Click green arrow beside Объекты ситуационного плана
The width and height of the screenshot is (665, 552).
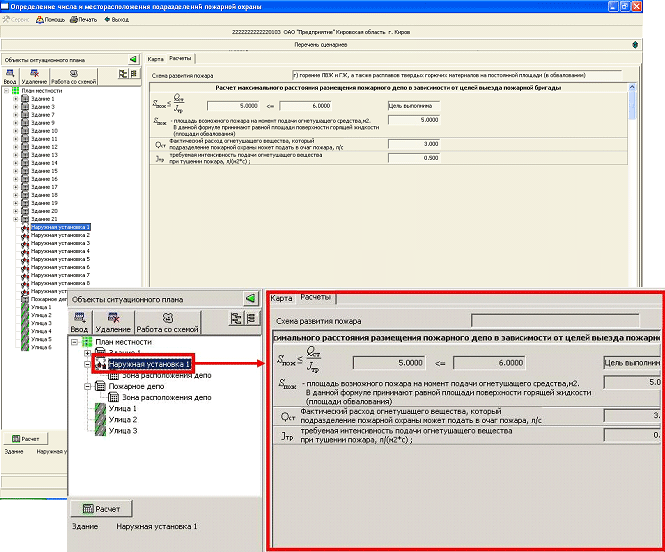(134, 59)
